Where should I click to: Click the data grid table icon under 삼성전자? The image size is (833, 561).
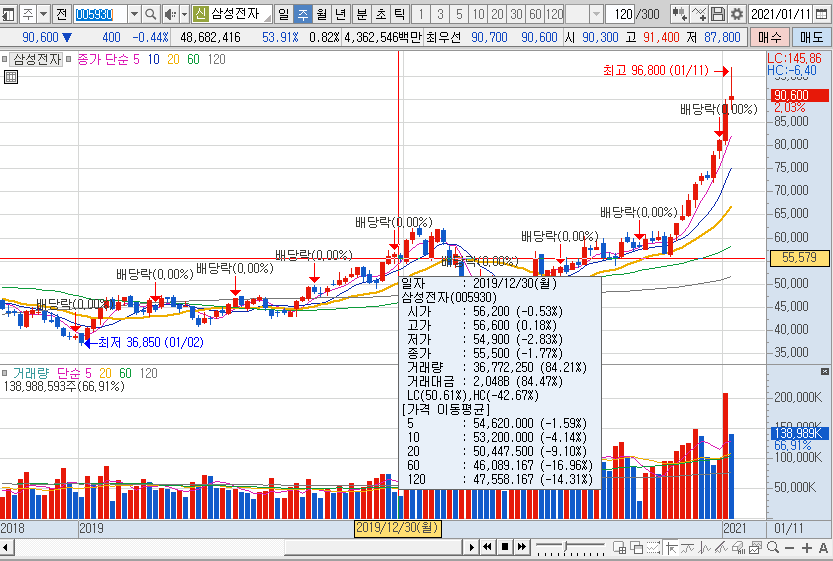click(x=11, y=77)
